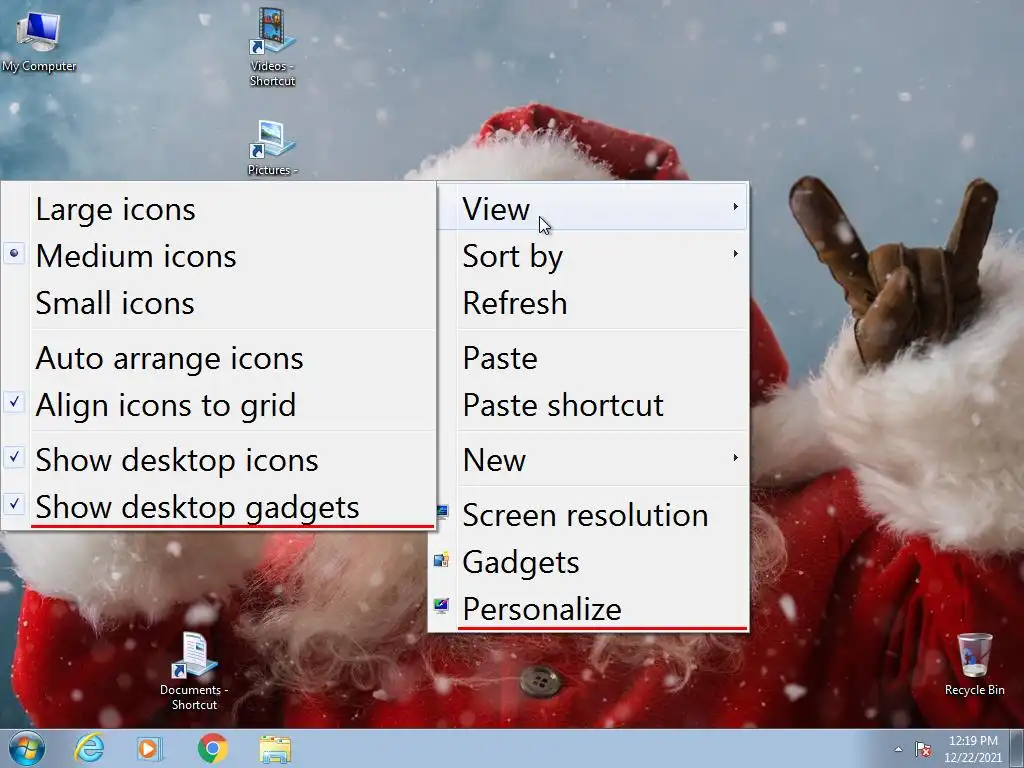
Task: Choose Small icons in the View submenu
Action: tap(219, 303)
